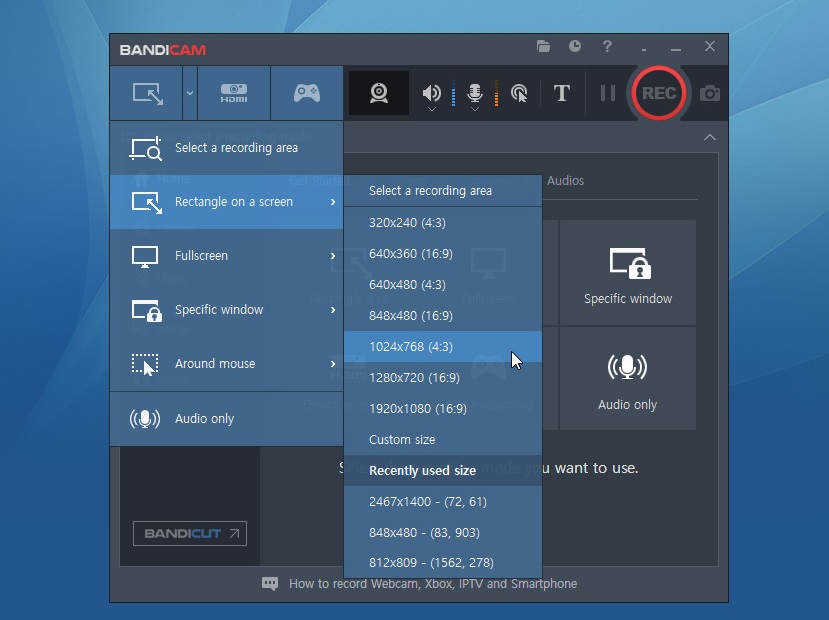This screenshot has width=829, height=620.
Task: Minimize to tray with the small dash button
Action: tap(643, 49)
